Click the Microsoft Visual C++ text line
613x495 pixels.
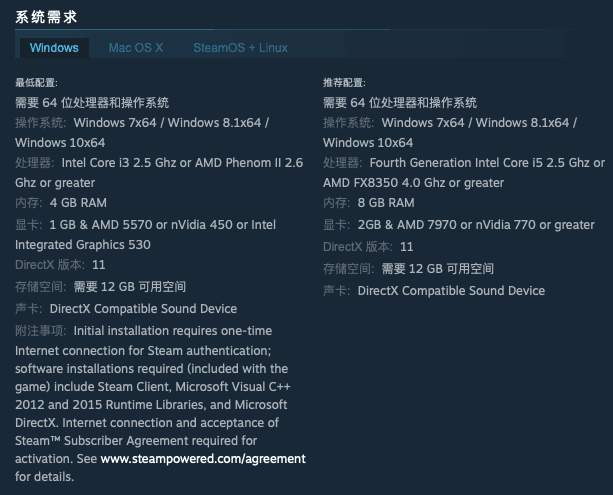[x=153, y=387]
